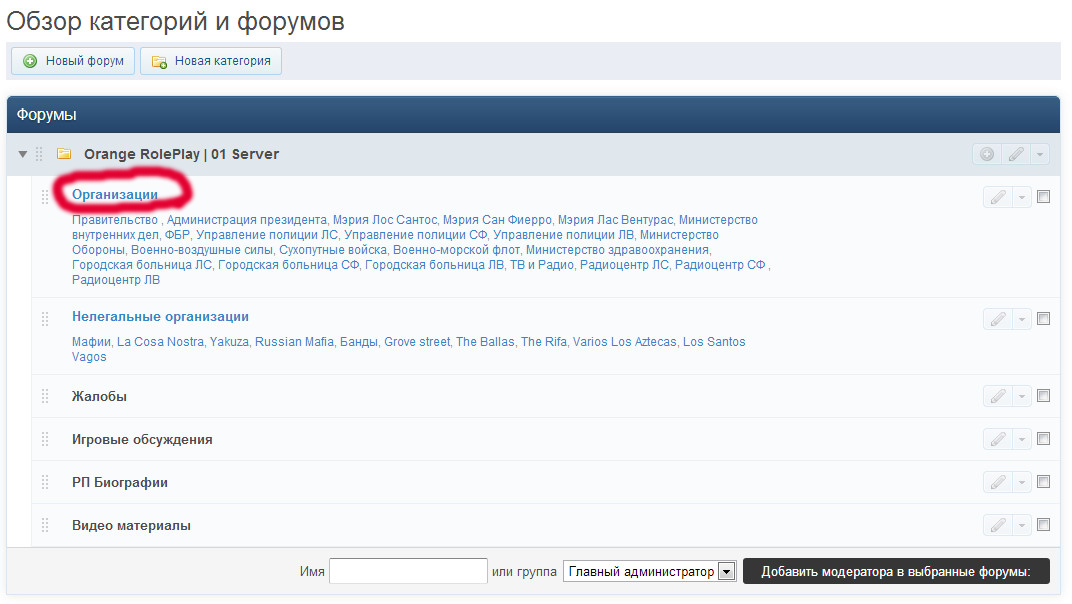The image size is (1072, 604).
Task: Click the Новая категория button
Action: point(211,61)
